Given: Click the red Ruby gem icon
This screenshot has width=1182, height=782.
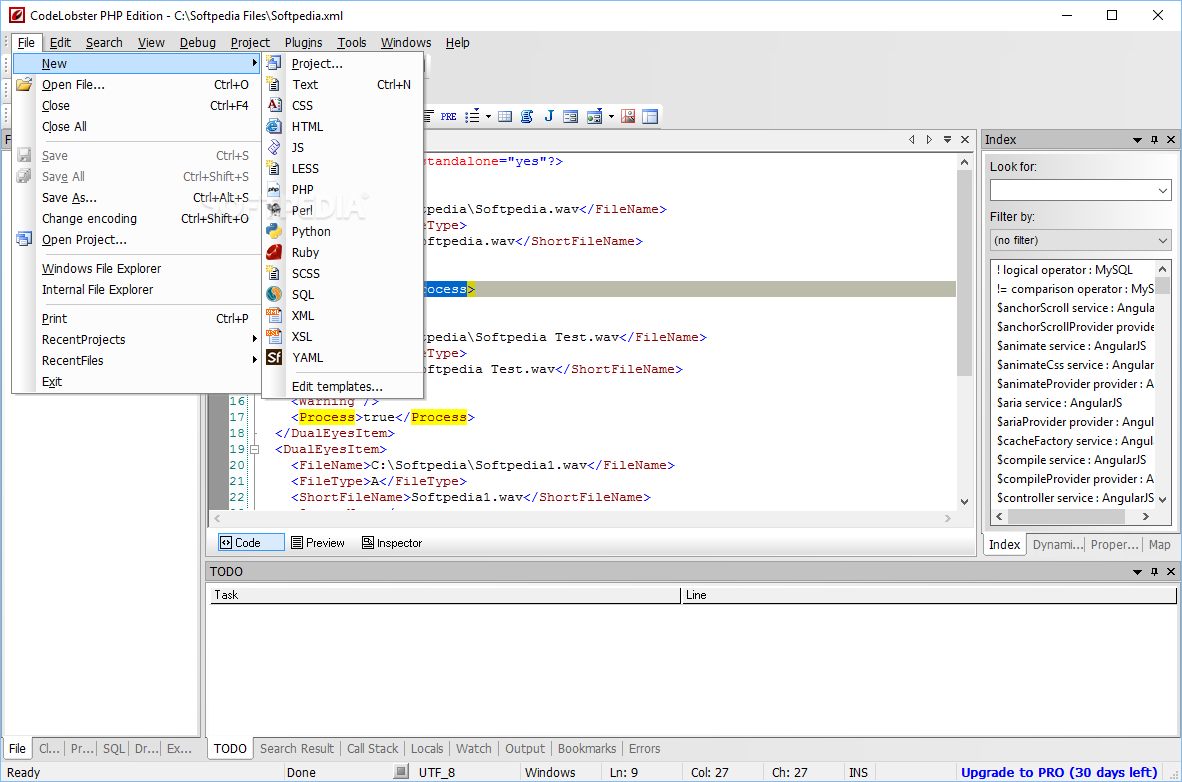Looking at the screenshot, I should tap(274, 252).
